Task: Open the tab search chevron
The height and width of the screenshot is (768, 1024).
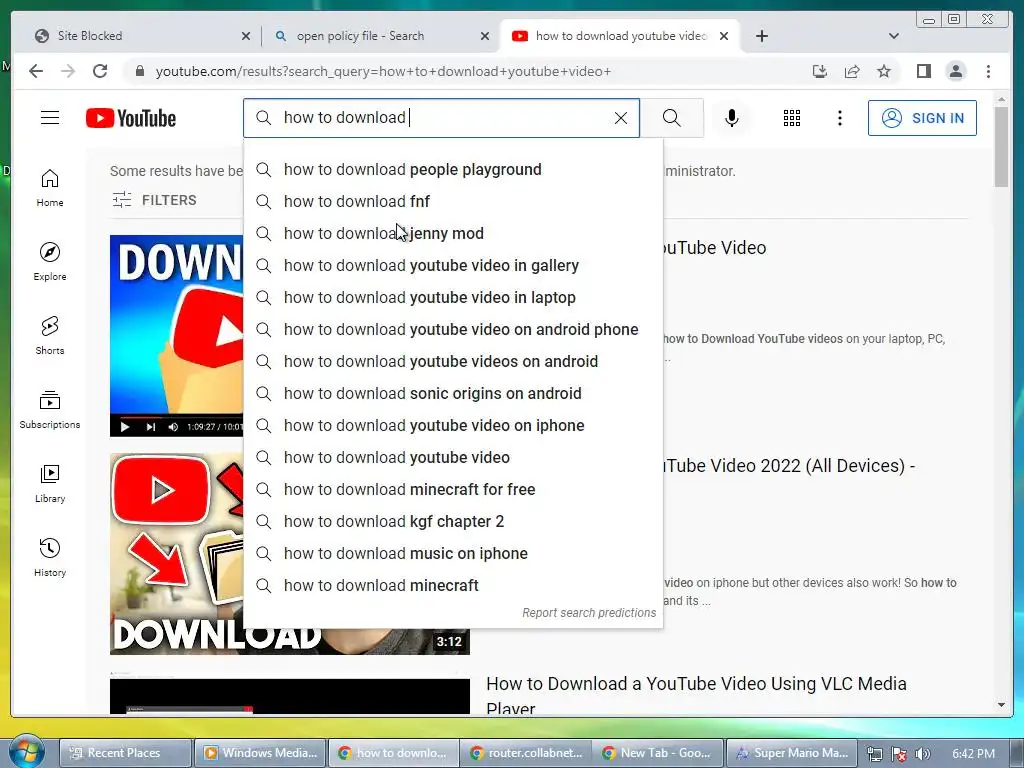Action: pyautogui.click(x=893, y=36)
